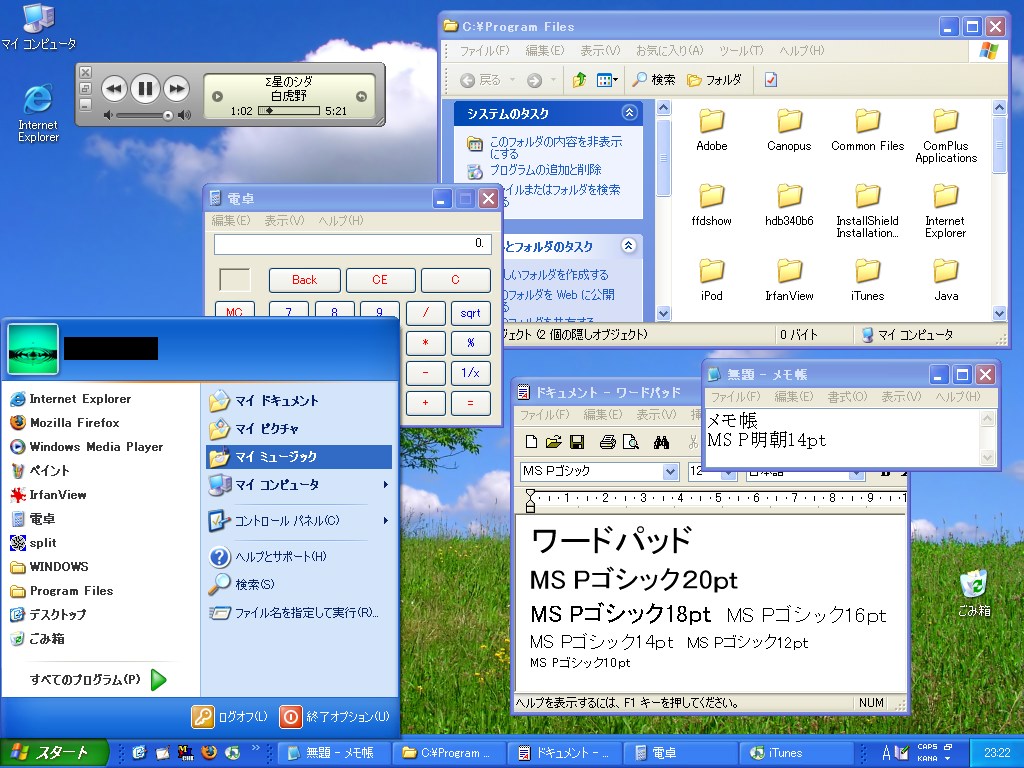The image size is (1024, 768).
Task: Click the Back button in Calculator
Action: (x=304, y=280)
